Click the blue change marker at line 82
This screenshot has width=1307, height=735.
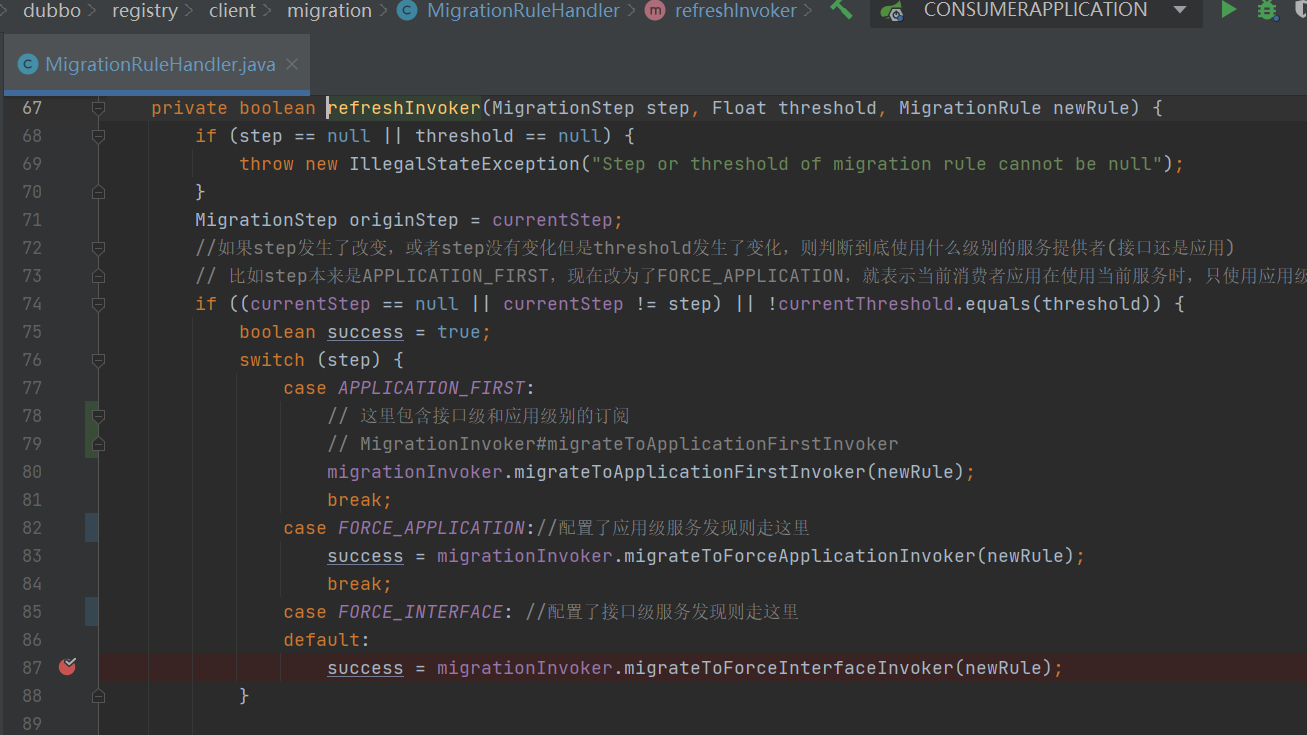pyautogui.click(x=91, y=527)
